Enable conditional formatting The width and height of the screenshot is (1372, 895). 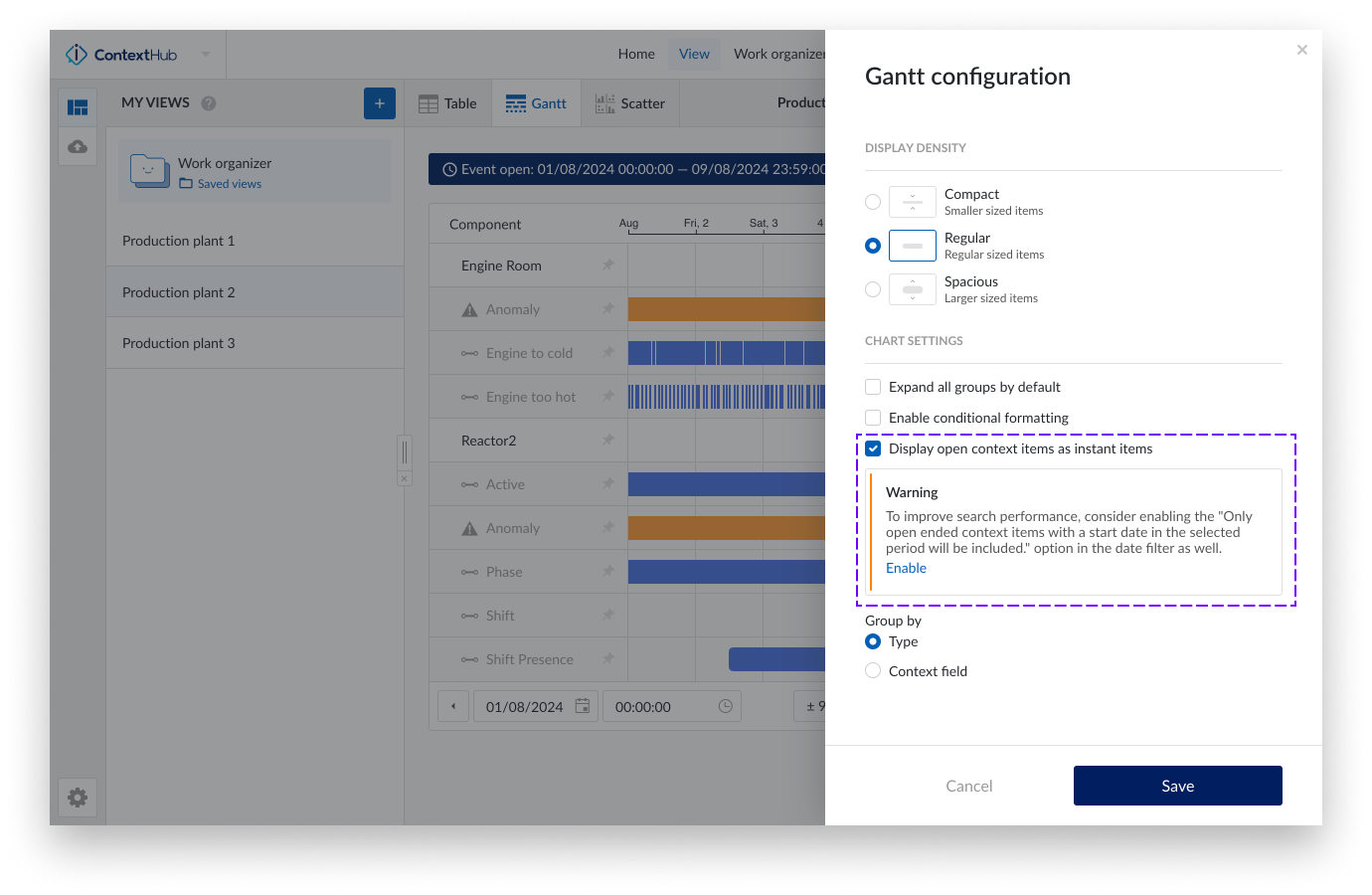pos(872,418)
